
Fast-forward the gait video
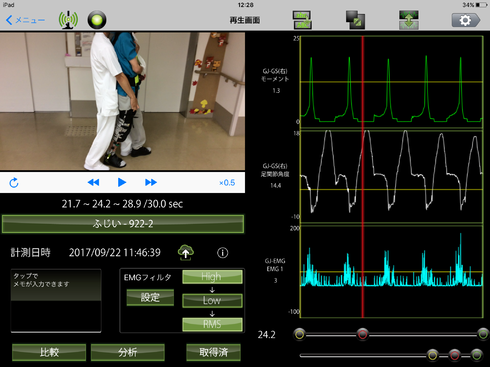pos(151,182)
